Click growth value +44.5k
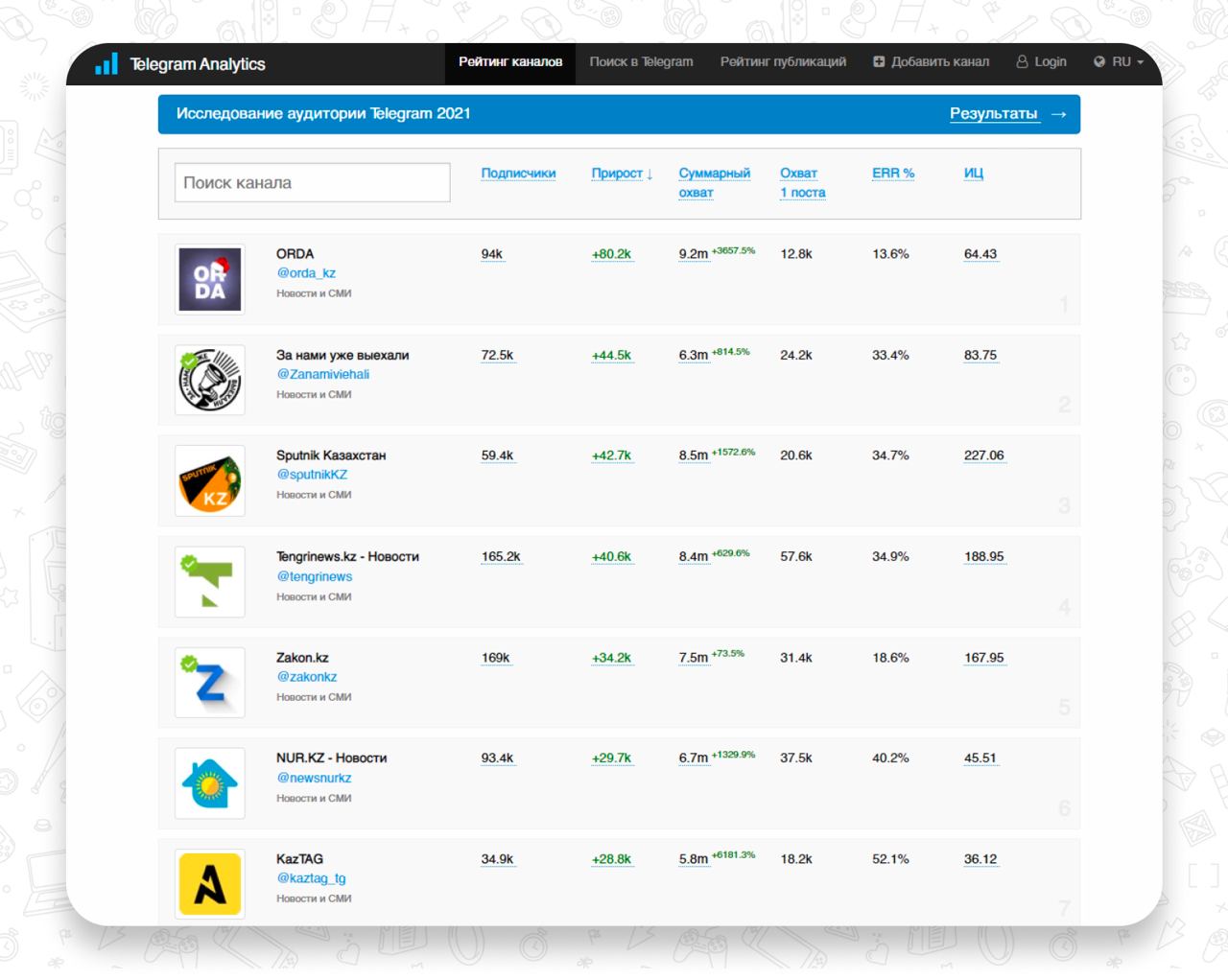The image size is (1228, 980). point(612,355)
